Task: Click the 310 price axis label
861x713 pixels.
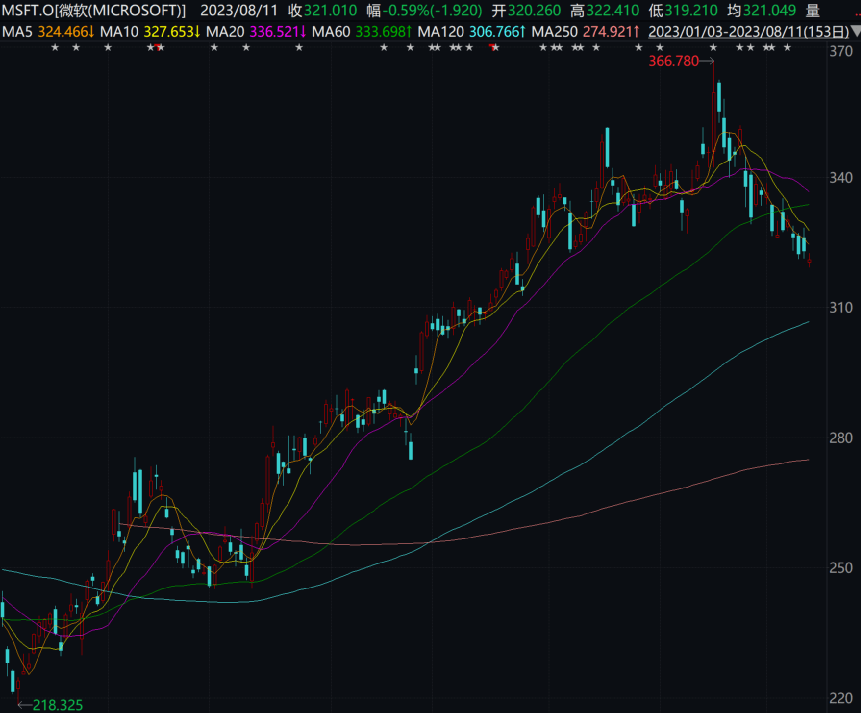Action: pos(841,308)
